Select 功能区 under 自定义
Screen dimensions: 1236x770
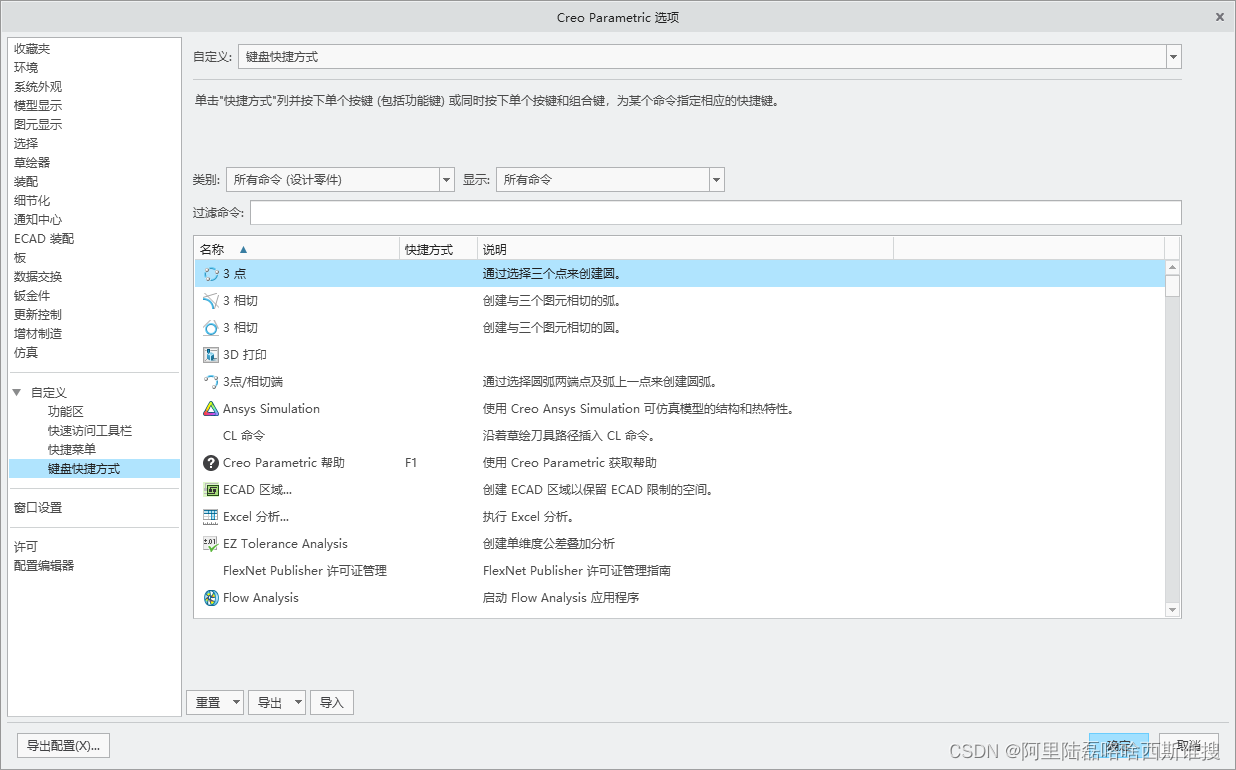pos(66,411)
